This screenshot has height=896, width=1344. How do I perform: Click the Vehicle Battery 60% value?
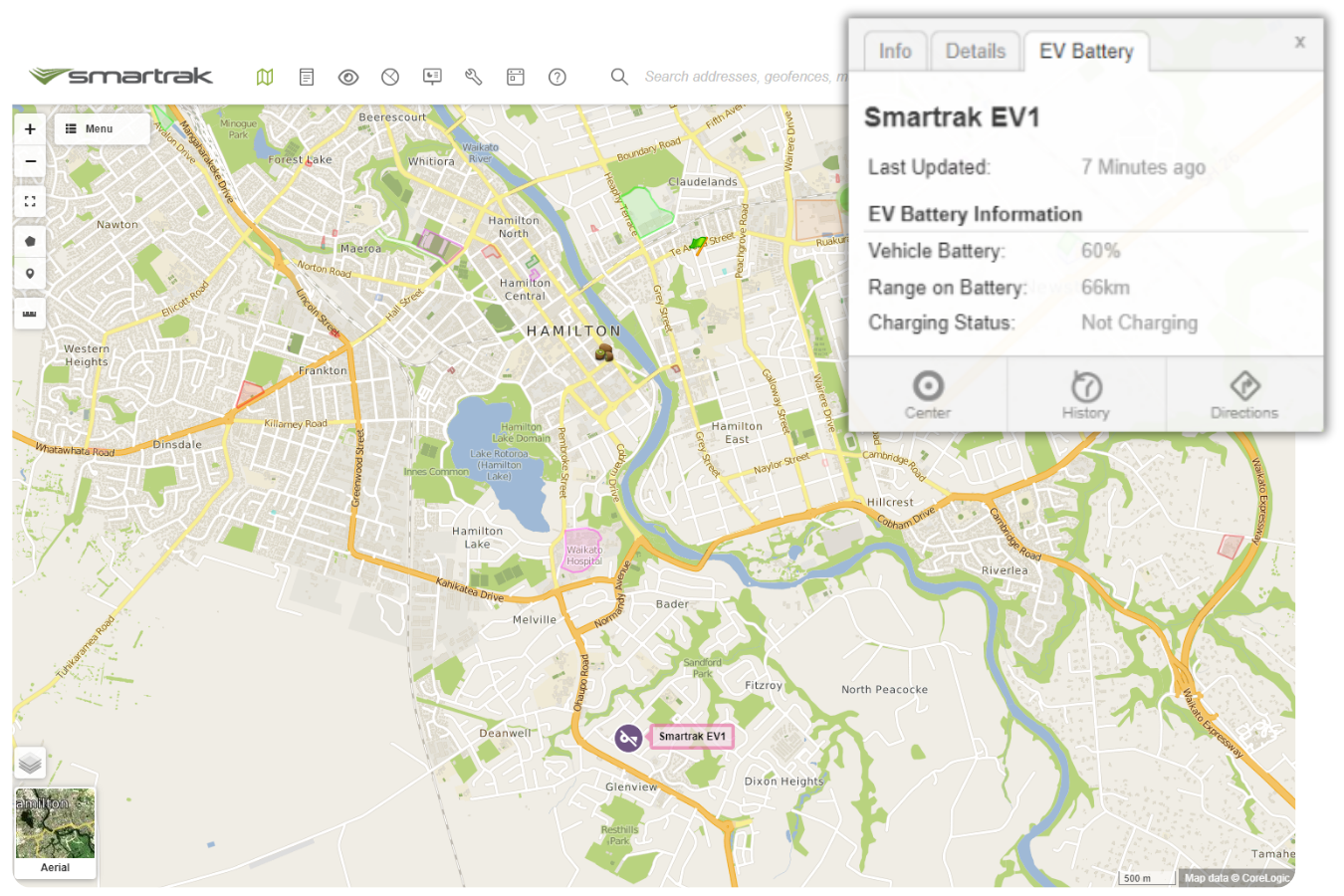click(1100, 251)
